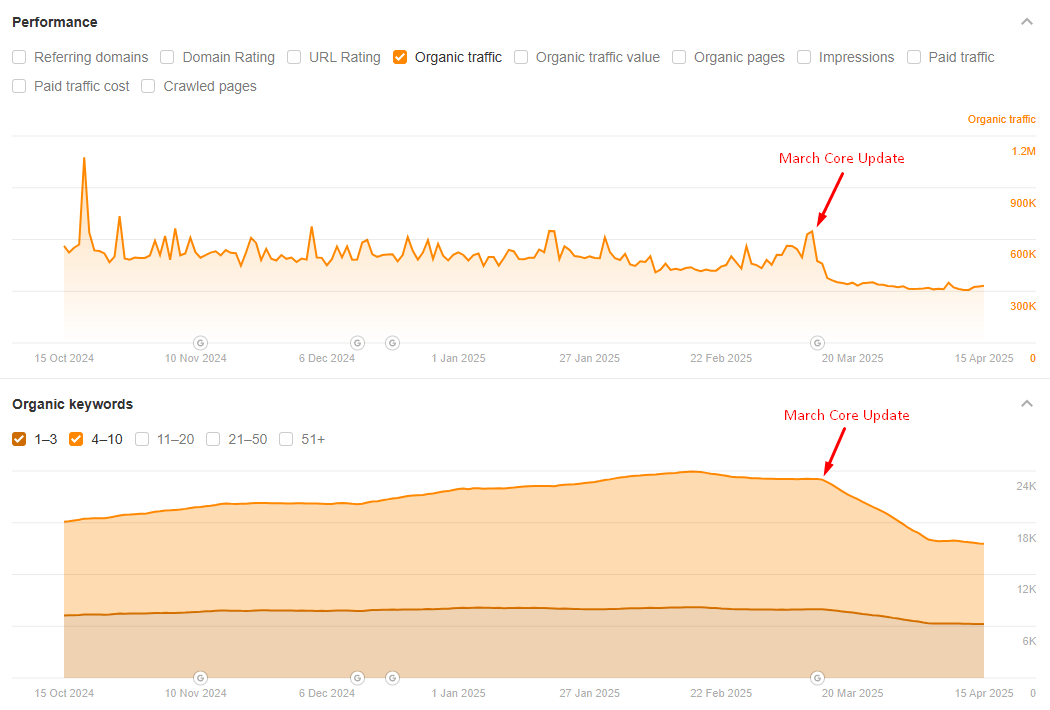Click the second Google update marker after 6 Dec 2024 in the Performance chart
This screenshot has height=710, width=1050.
click(x=392, y=343)
